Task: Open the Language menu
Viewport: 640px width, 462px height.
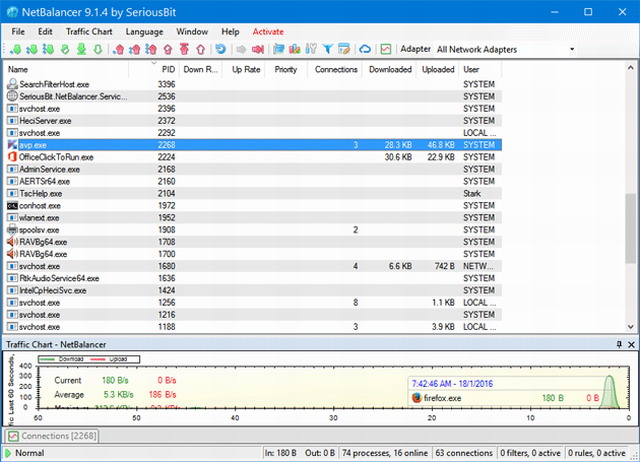Action: (146, 32)
